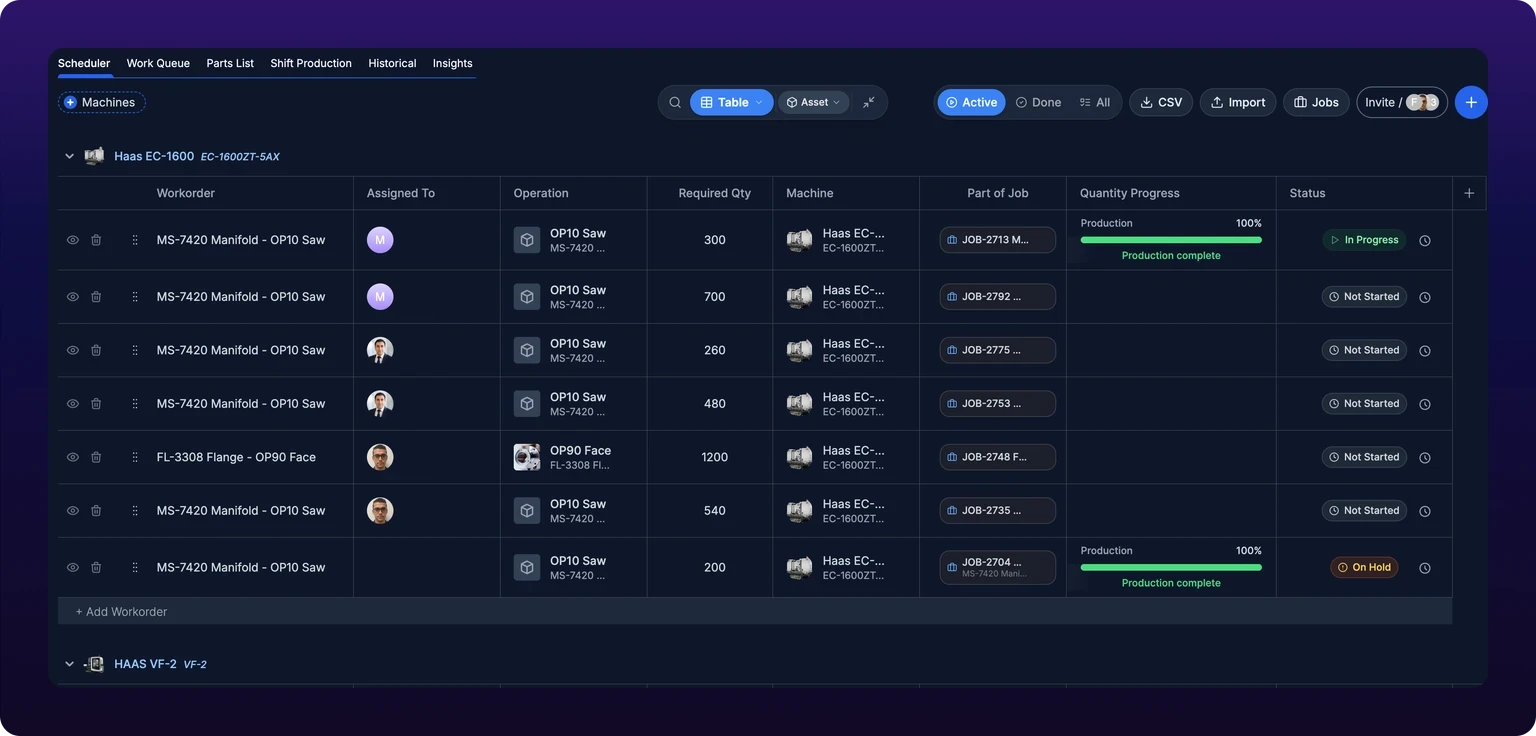
Task: Click the HAAS VF-2 machine group icon
Action: tap(95, 664)
